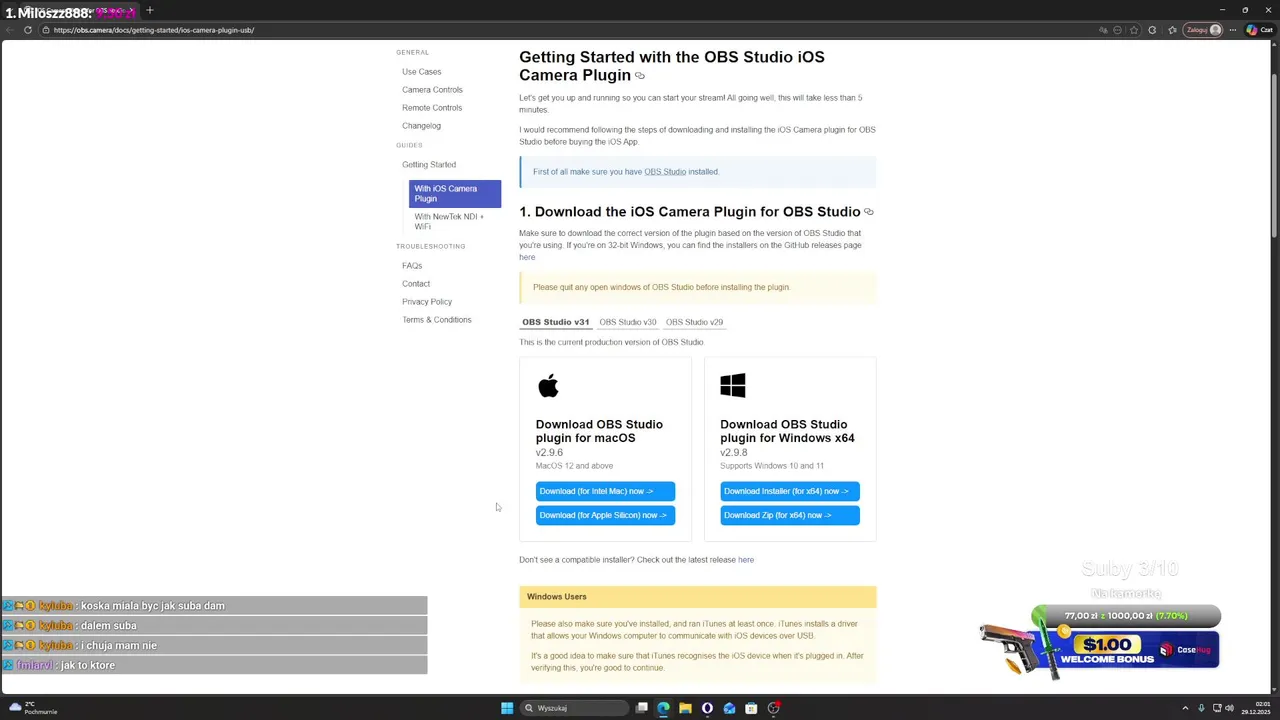Open Terms & Conditions in the sidebar

pyautogui.click(x=437, y=320)
